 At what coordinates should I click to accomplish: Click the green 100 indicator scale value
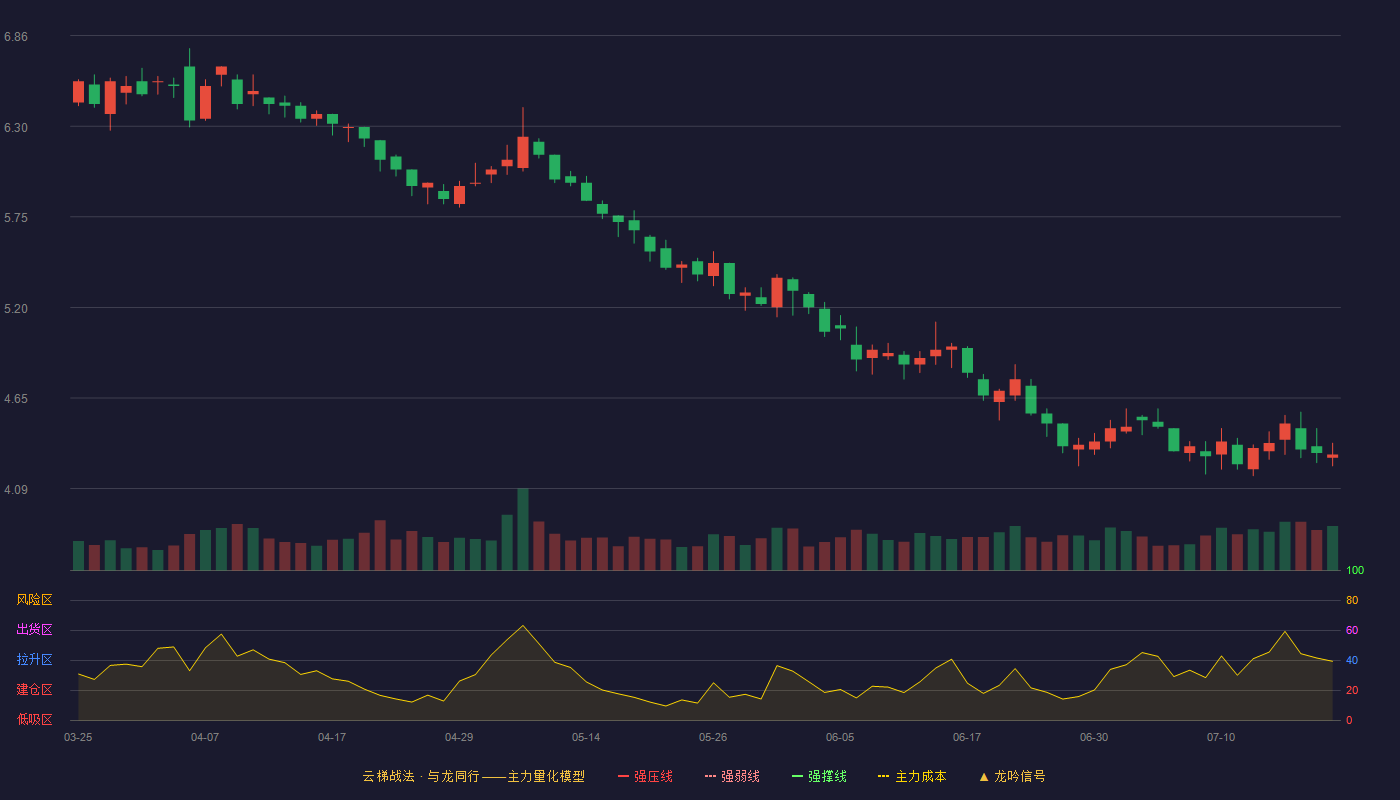[1355, 571]
